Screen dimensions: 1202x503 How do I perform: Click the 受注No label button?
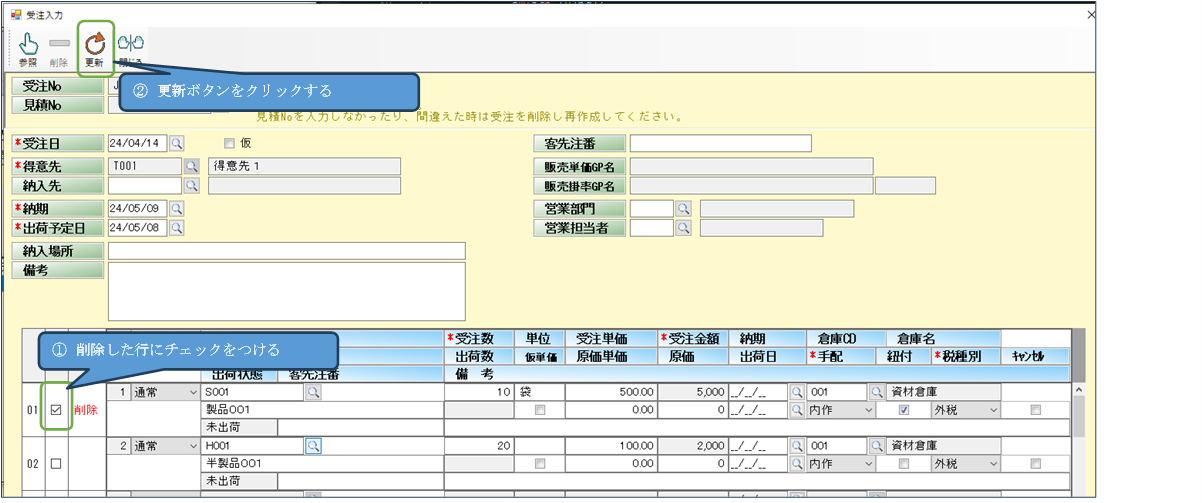coord(57,85)
